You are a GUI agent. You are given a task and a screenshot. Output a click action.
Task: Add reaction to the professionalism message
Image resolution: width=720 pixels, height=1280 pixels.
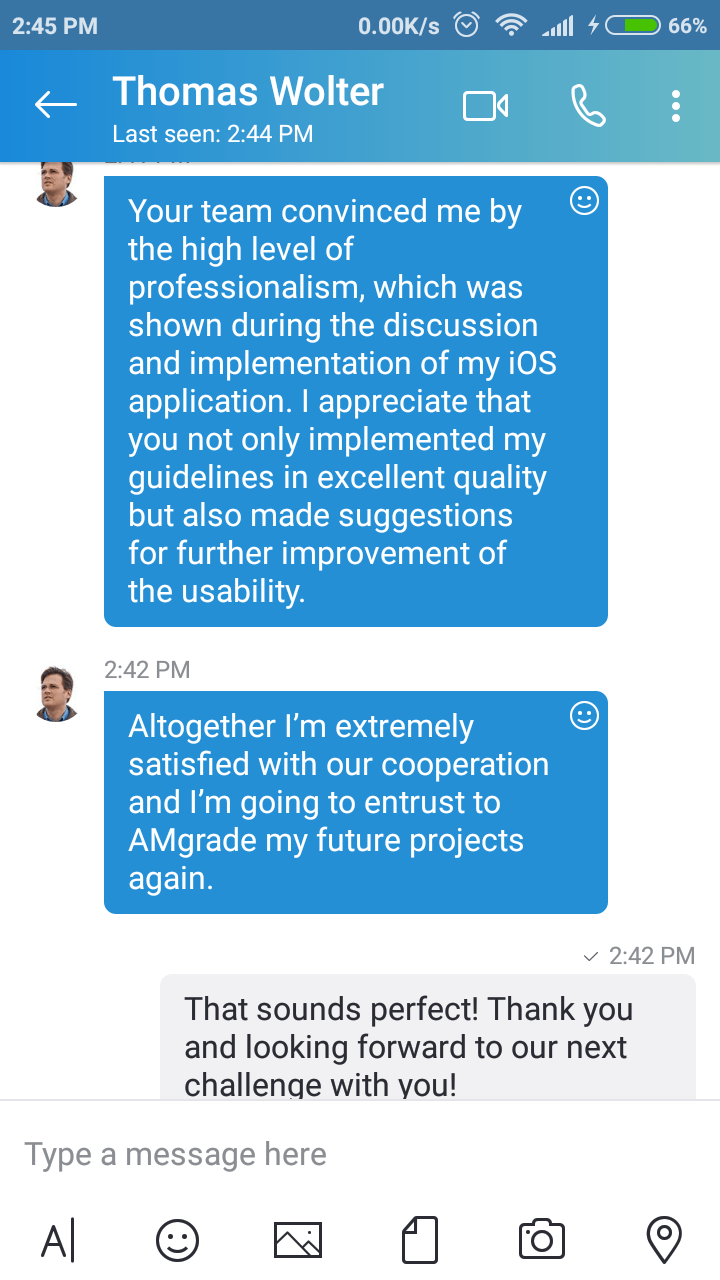(x=584, y=201)
